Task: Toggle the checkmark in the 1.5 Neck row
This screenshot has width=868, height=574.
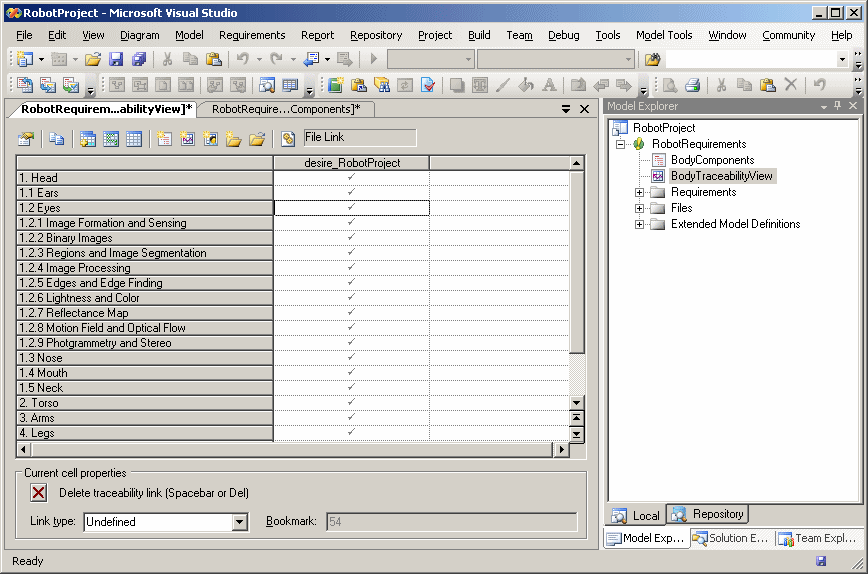Action: coord(352,387)
